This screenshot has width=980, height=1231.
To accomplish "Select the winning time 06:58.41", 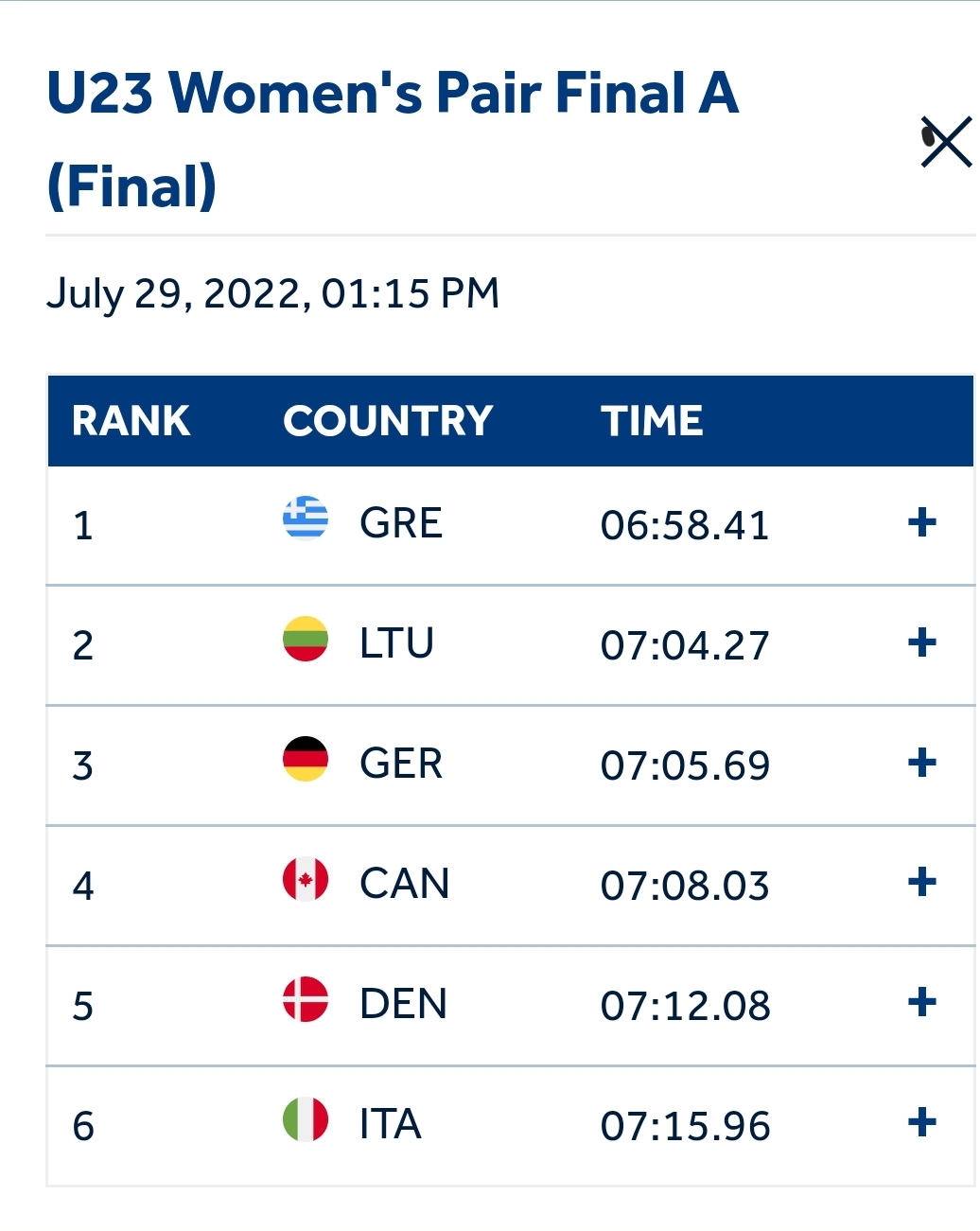I will click(x=685, y=525).
